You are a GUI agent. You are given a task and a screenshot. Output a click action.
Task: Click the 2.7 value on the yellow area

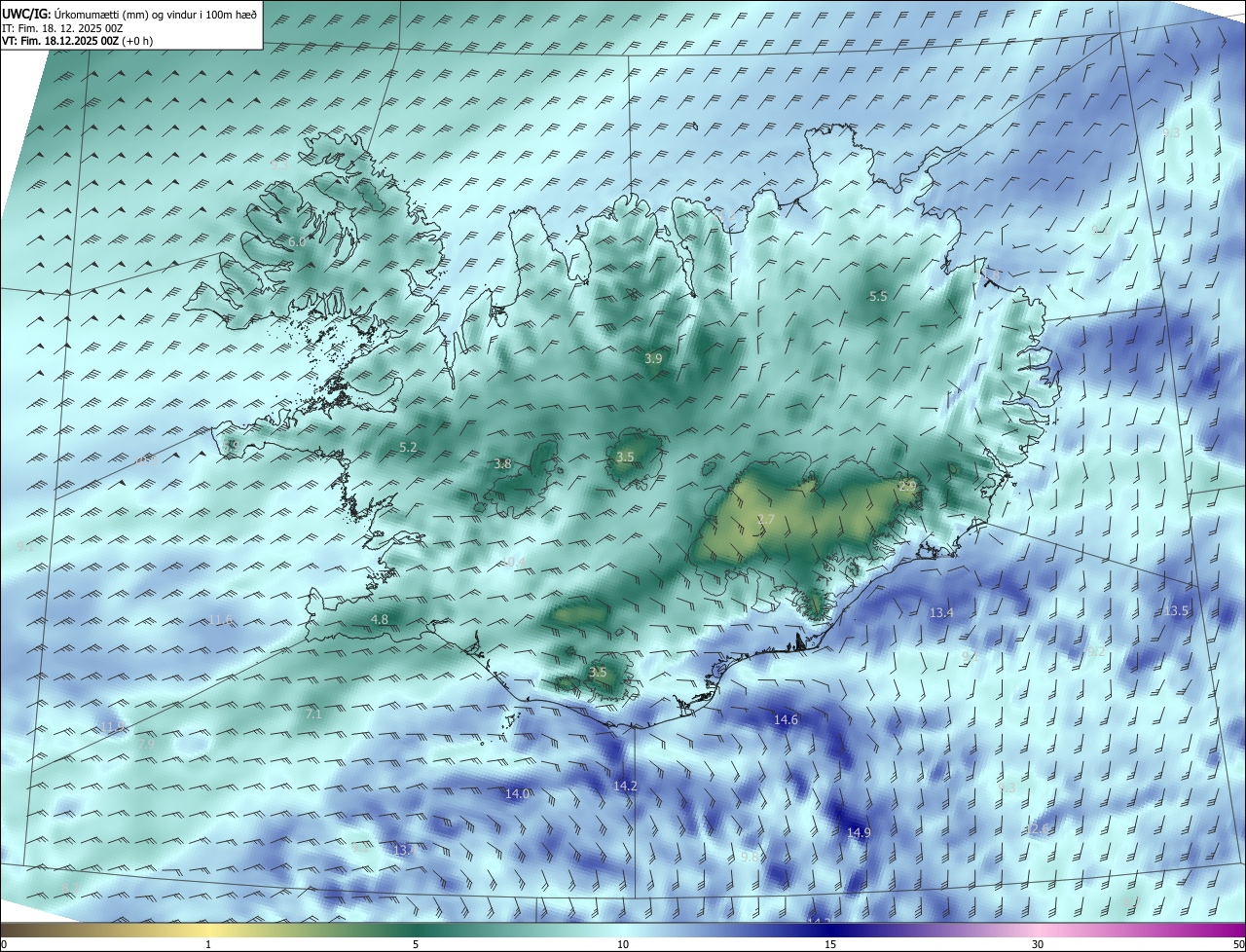[x=765, y=520]
